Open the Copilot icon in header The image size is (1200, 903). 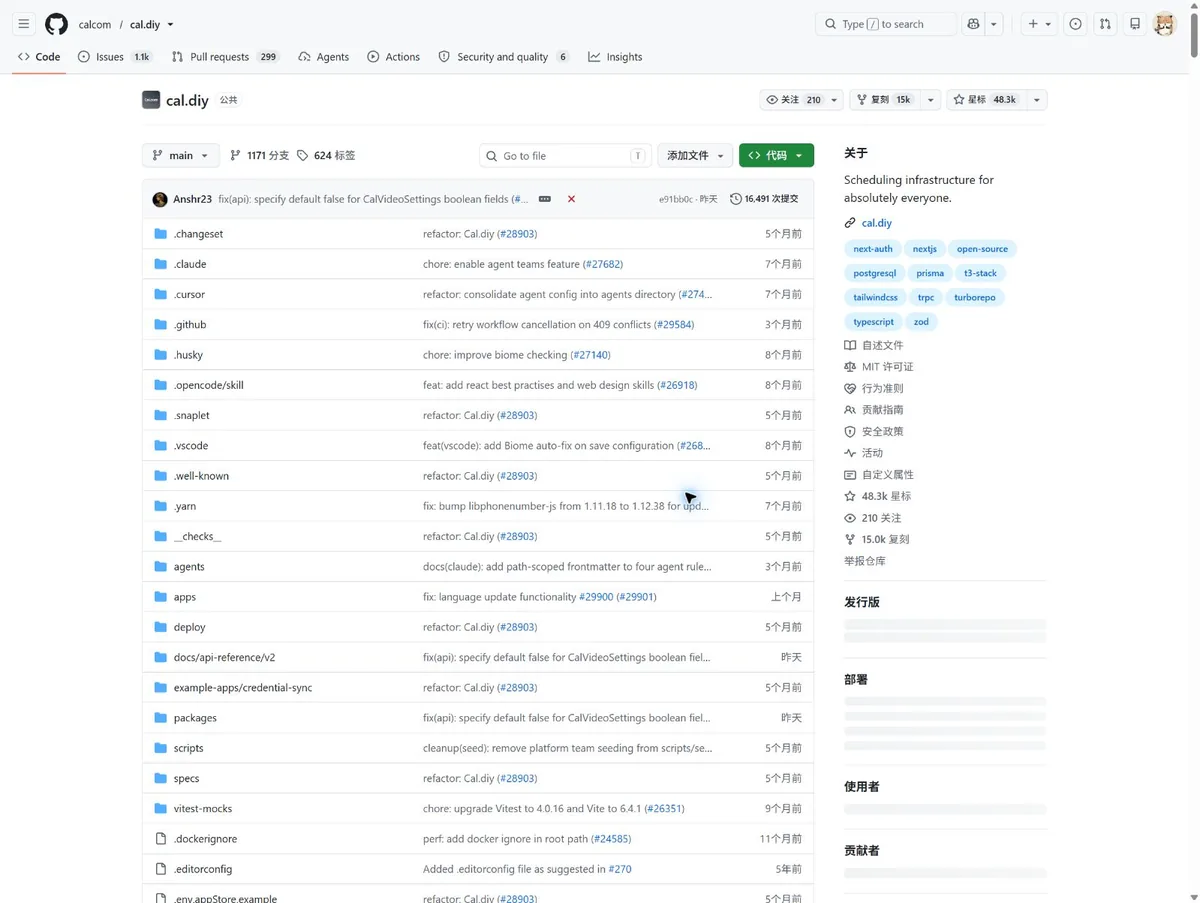(x=973, y=24)
